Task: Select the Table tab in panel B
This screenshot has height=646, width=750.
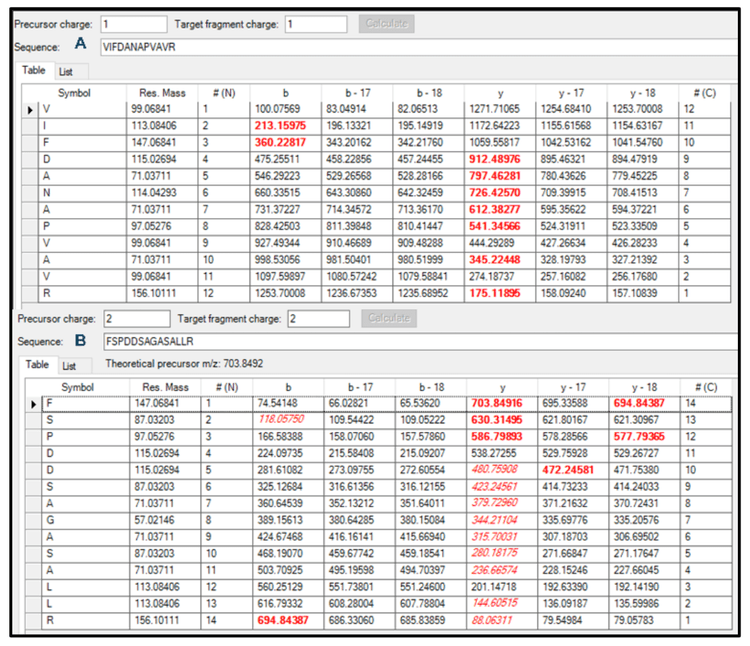Action: click(37, 364)
